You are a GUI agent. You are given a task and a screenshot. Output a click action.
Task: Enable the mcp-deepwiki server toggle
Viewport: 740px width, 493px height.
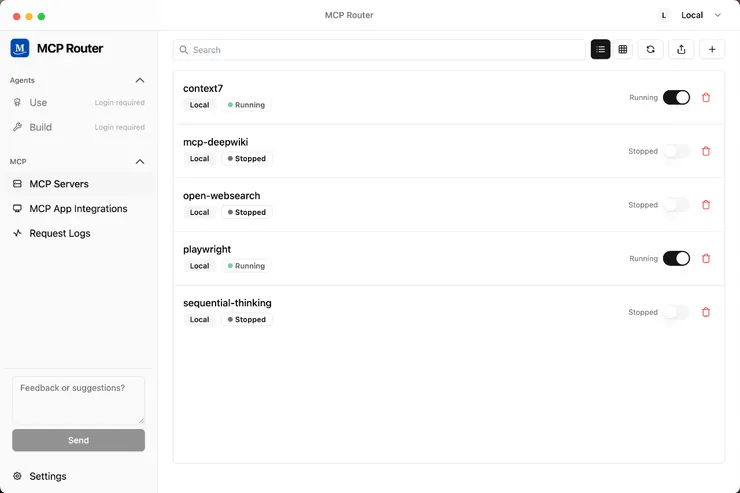(x=676, y=152)
